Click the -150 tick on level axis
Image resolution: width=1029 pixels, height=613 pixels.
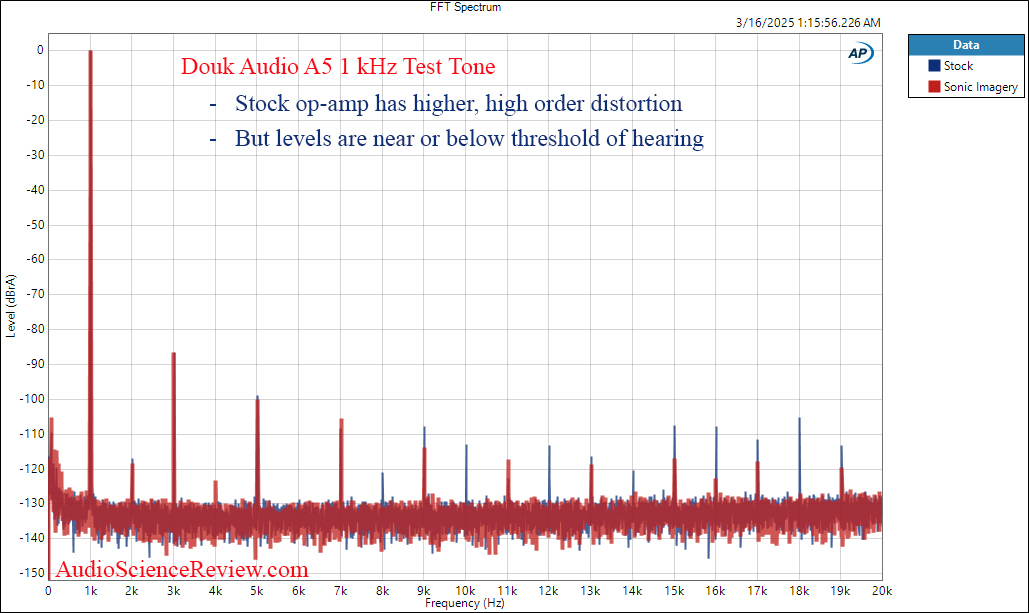[x=33, y=572]
